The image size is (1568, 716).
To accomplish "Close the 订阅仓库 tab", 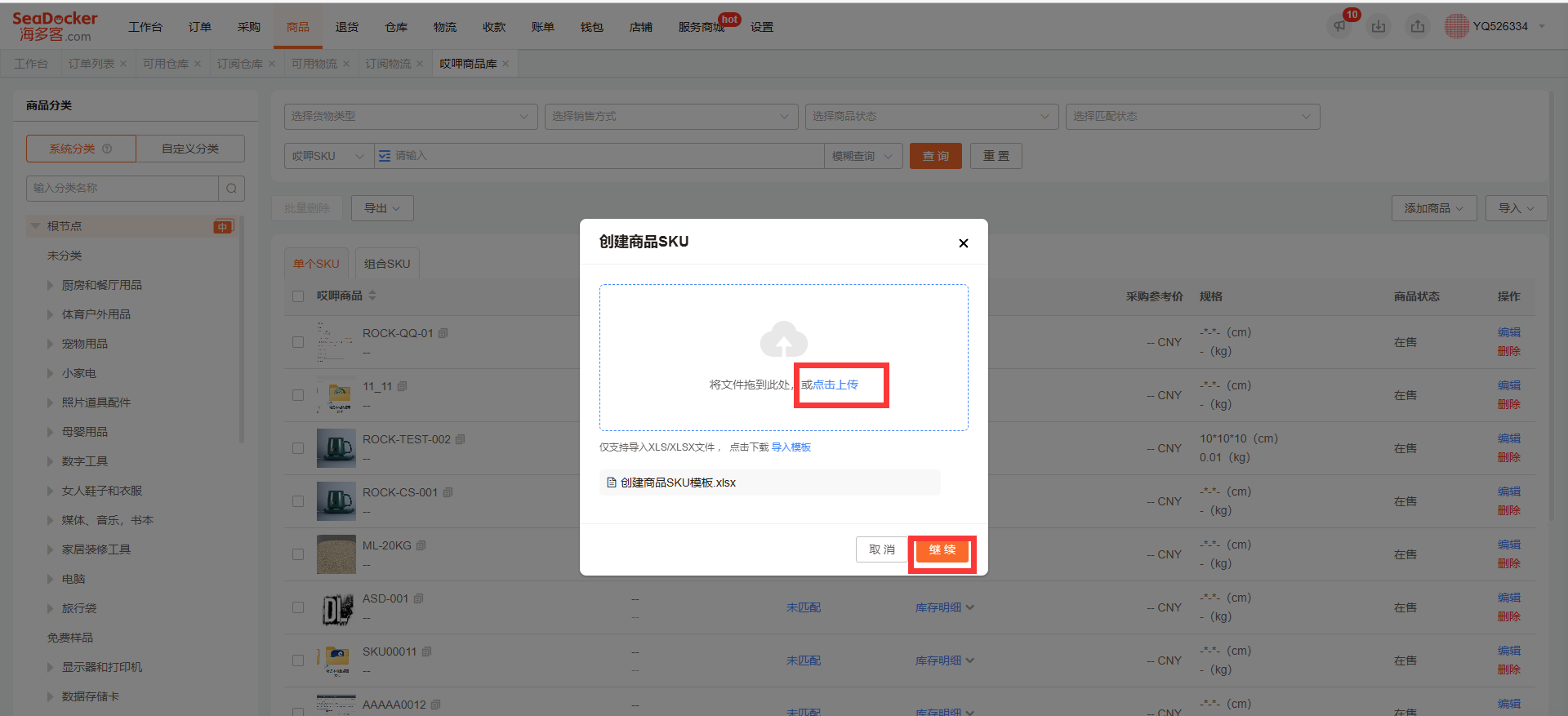I will tap(272, 64).
